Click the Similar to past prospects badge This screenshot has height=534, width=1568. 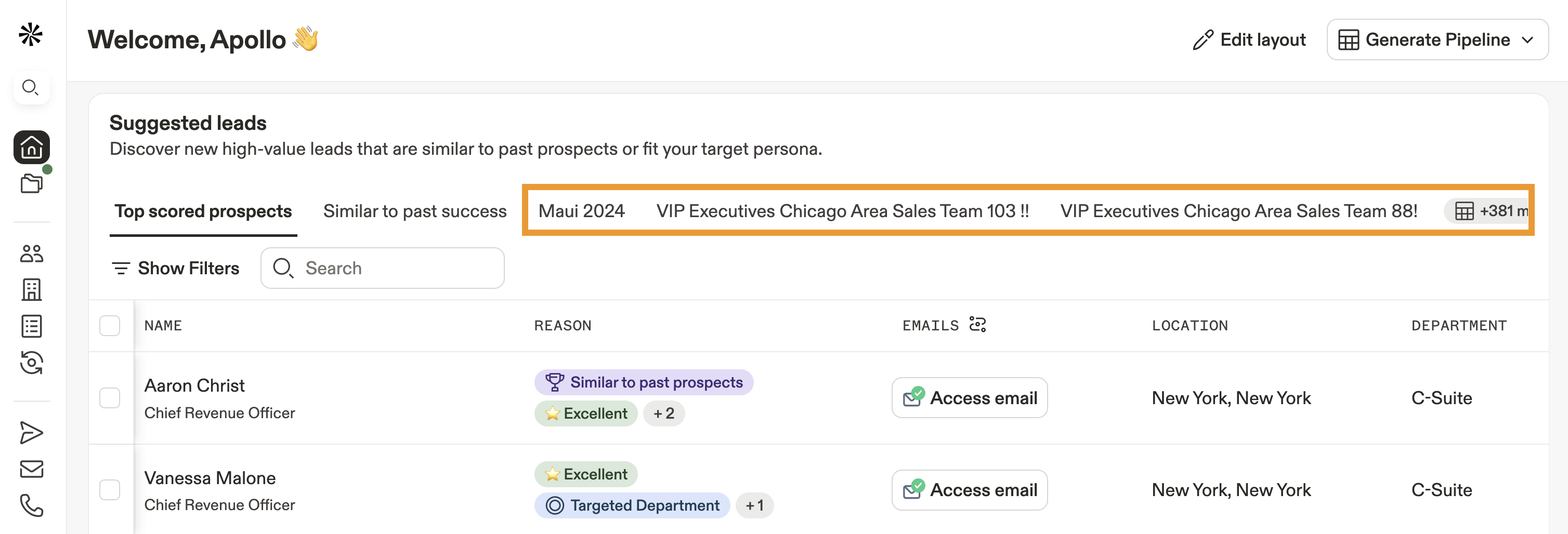coord(644,382)
